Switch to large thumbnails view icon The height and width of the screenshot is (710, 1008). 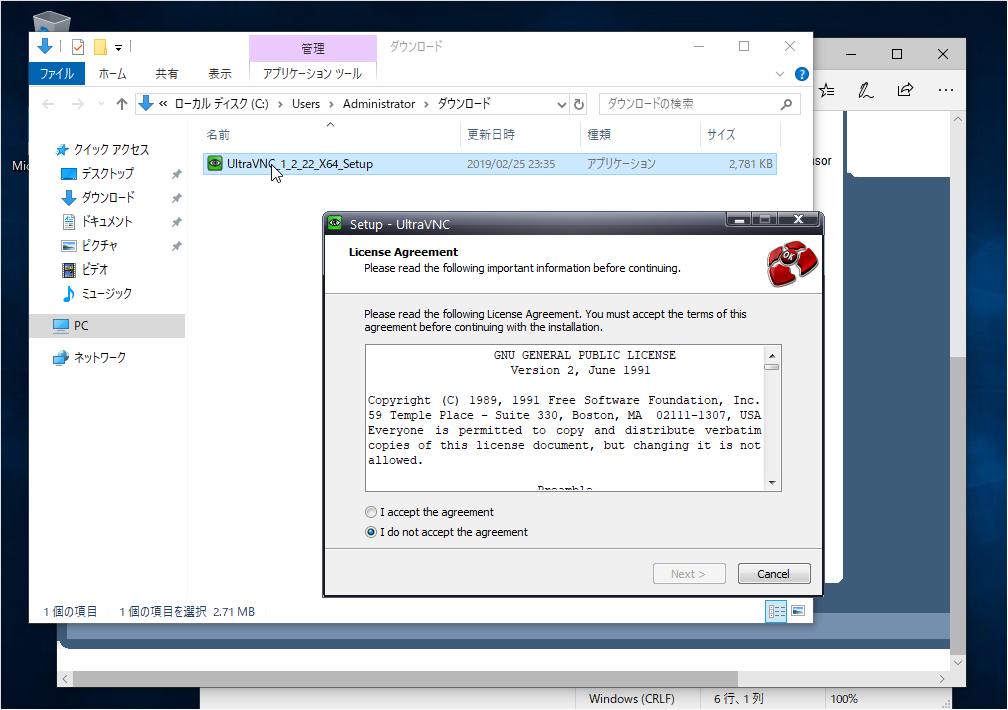click(798, 611)
